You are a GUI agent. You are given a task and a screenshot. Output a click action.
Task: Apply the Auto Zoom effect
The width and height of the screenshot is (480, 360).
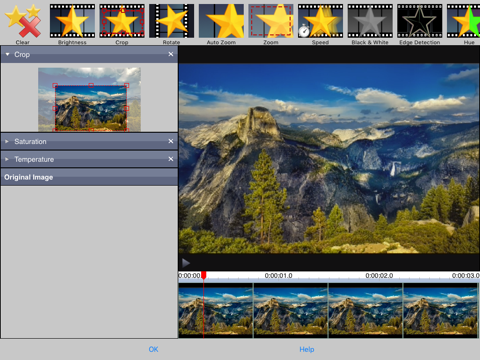pyautogui.click(x=221, y=24)
